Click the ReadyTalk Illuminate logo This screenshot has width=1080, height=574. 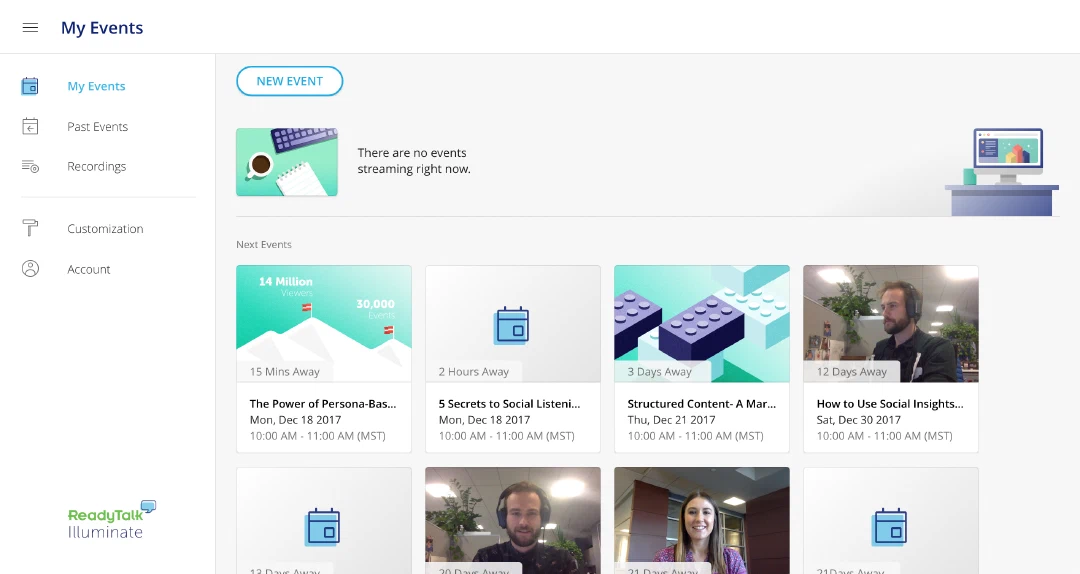(112, 520)
